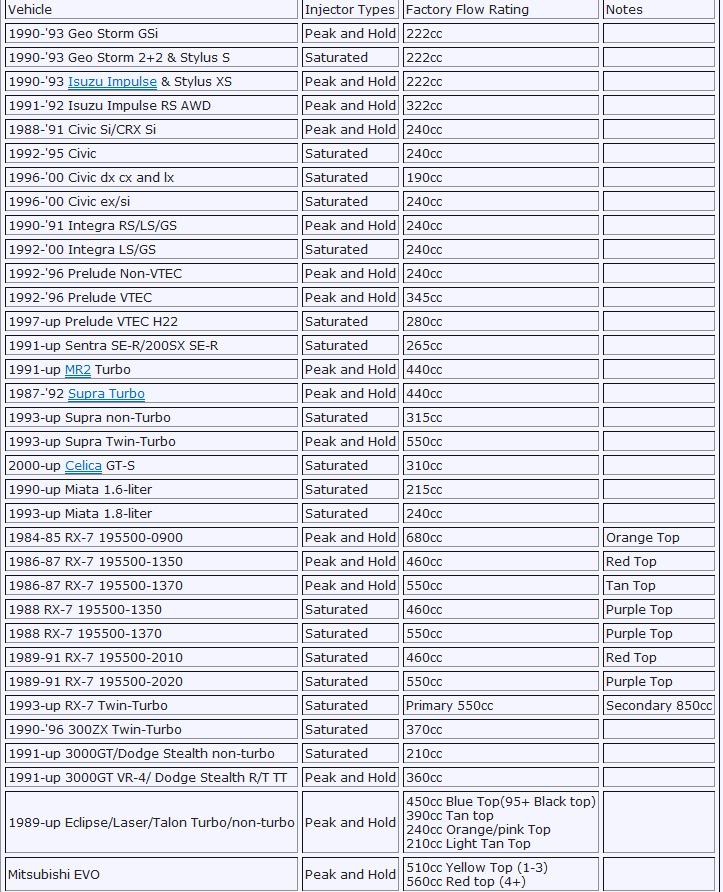This screenshot has width=723, height=892.
Task: Select 1993-up Miata 1.8-liter cell
Action: 151,513
